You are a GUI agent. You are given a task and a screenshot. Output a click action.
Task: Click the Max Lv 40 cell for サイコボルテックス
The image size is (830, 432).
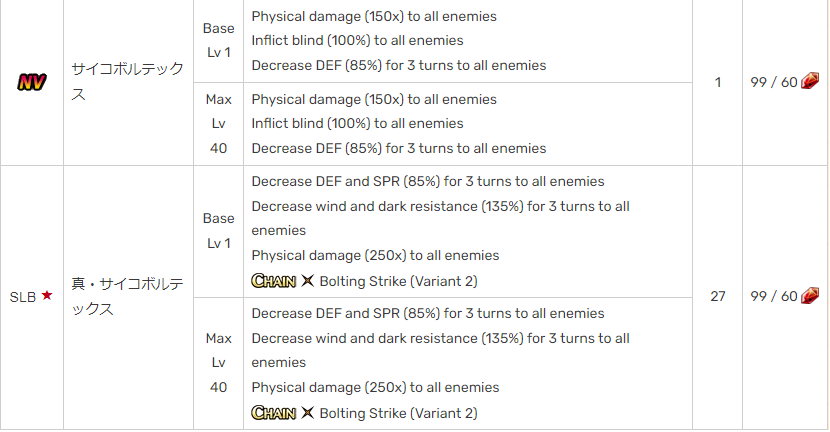coord(218,124)
